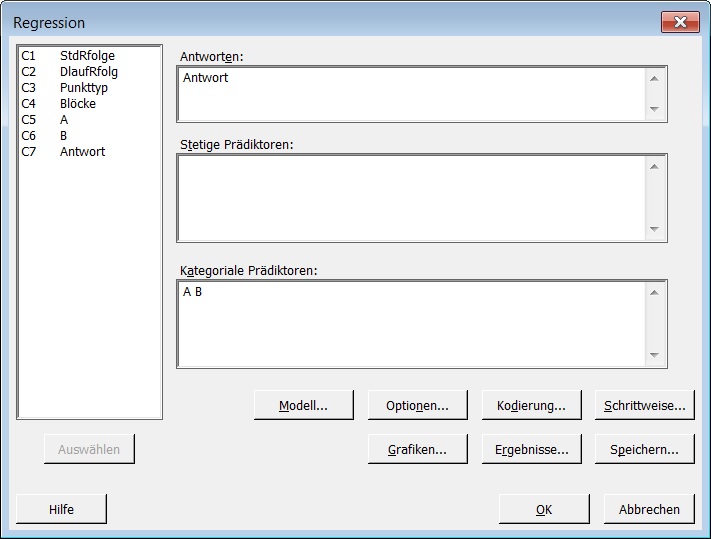Open the Grafiken... dialog
The height and width of the screenshot is (539, 711).
[417, 449]
